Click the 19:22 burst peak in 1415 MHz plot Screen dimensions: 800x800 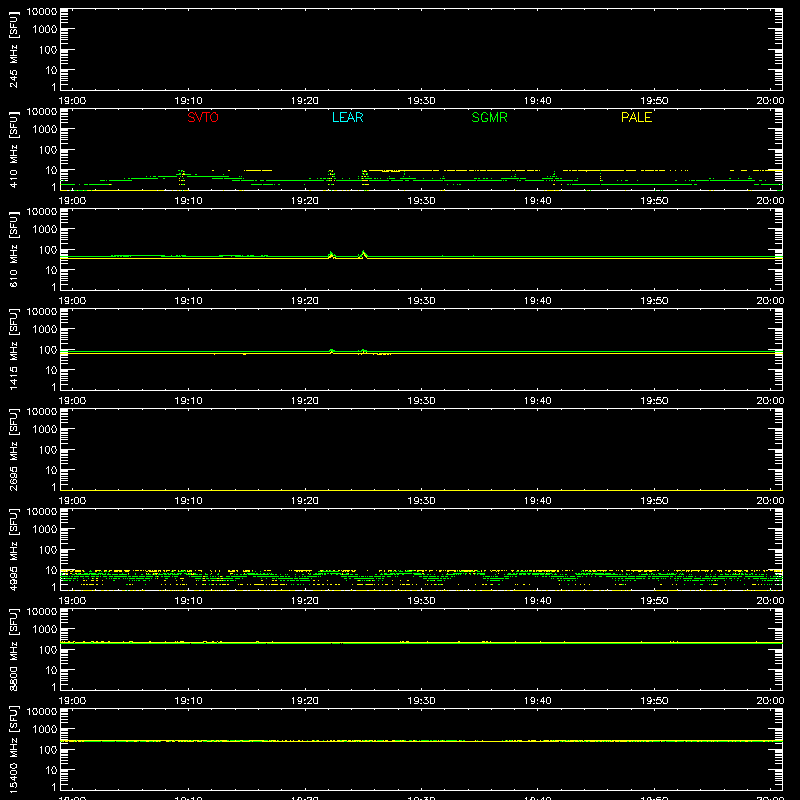pos(332,351)
